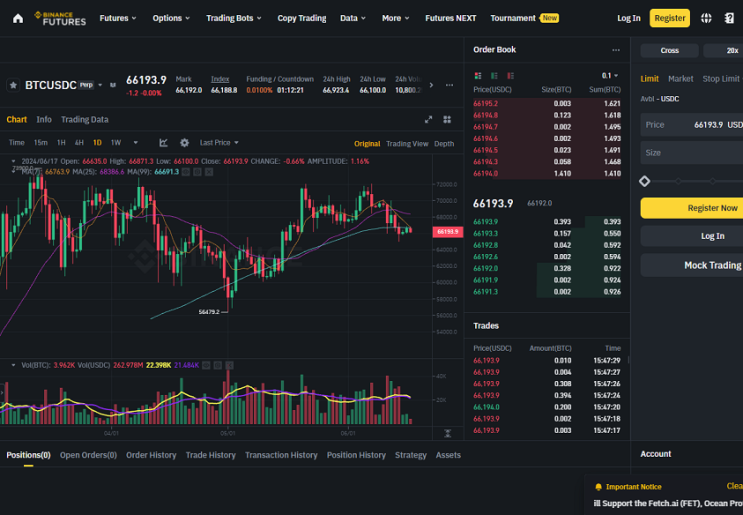
Task: Click the Mock Trading button
Action: 692,265
